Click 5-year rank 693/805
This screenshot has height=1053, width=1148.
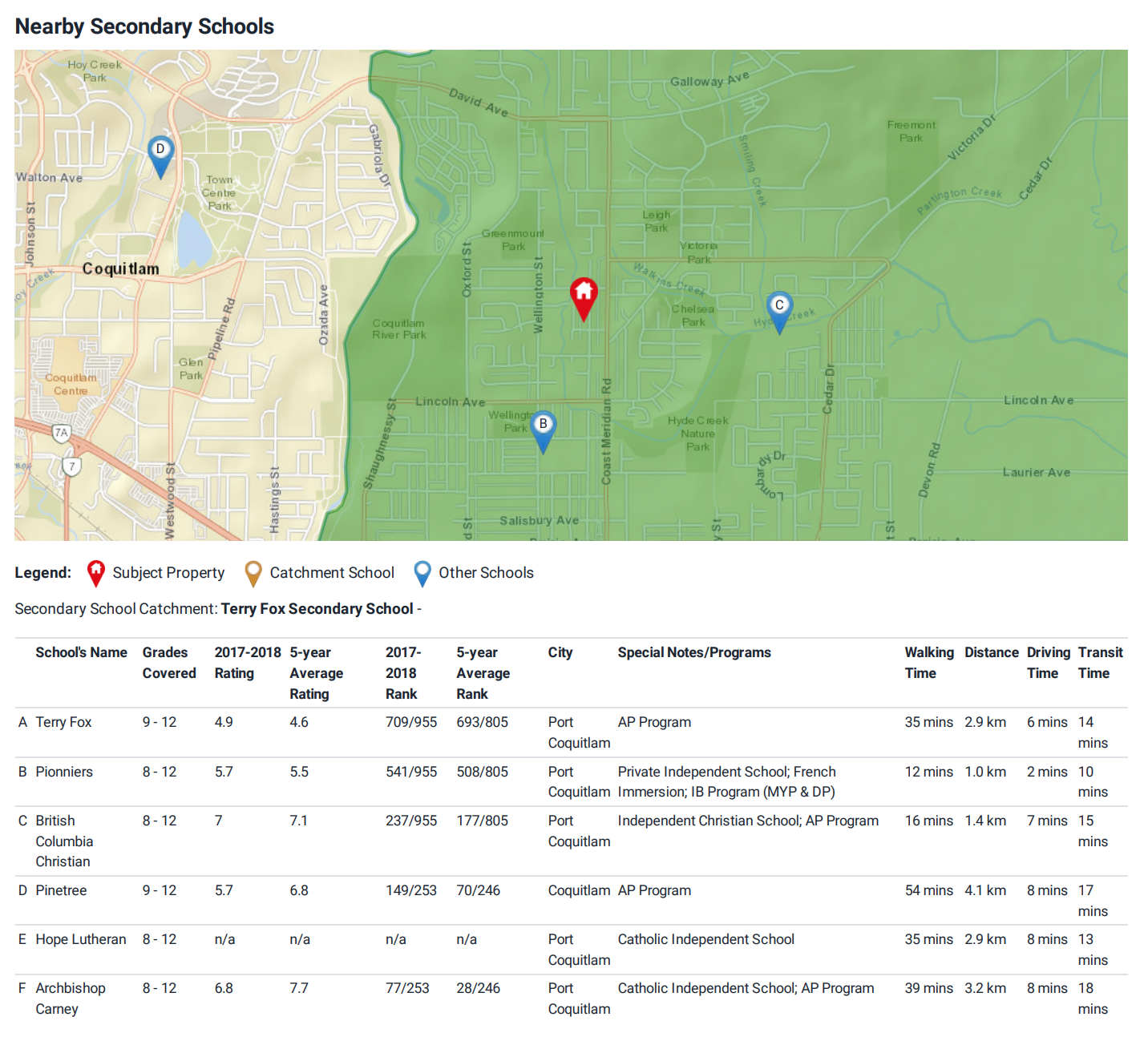(x=482, y=722)
